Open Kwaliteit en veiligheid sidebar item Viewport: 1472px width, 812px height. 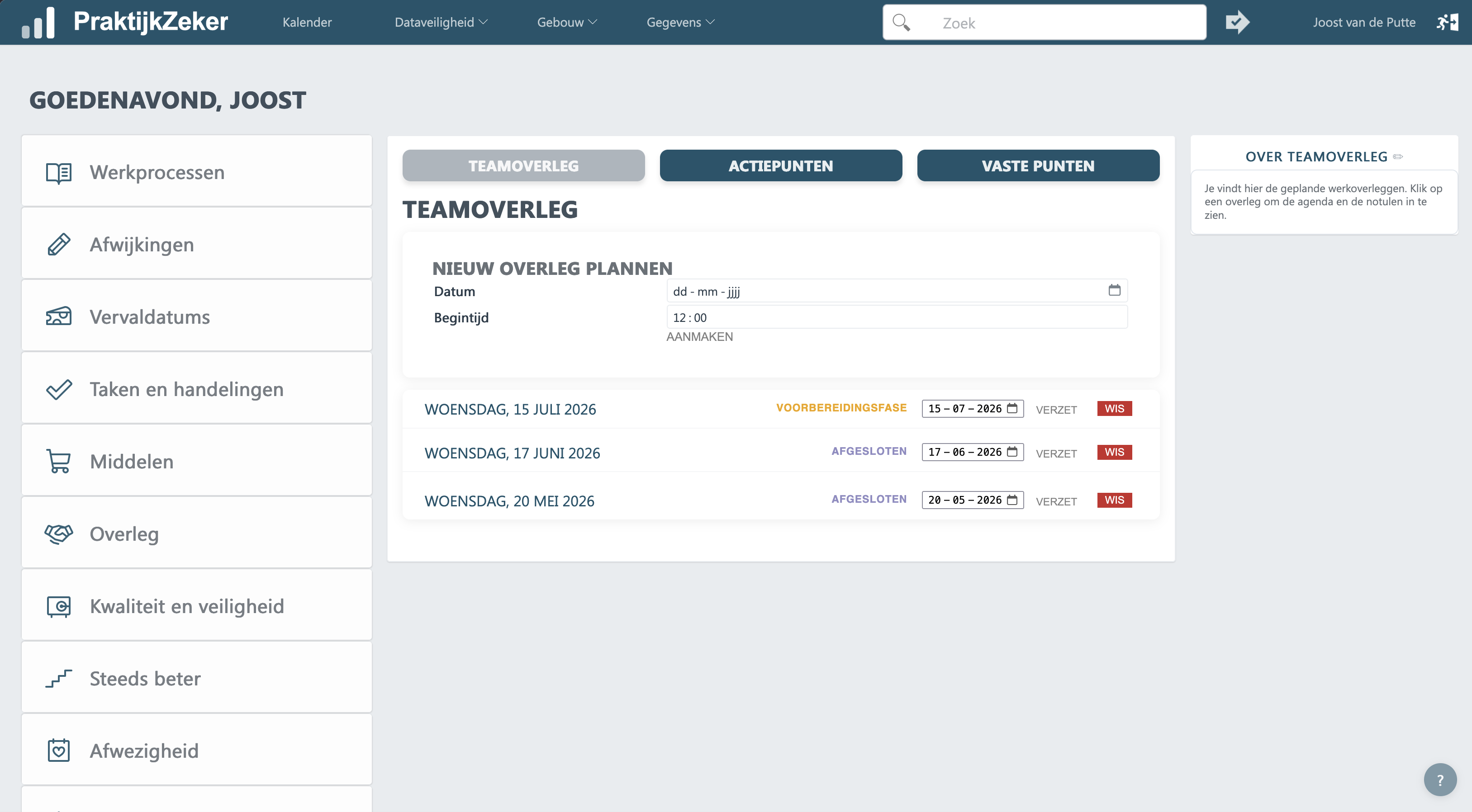point(197,605)
